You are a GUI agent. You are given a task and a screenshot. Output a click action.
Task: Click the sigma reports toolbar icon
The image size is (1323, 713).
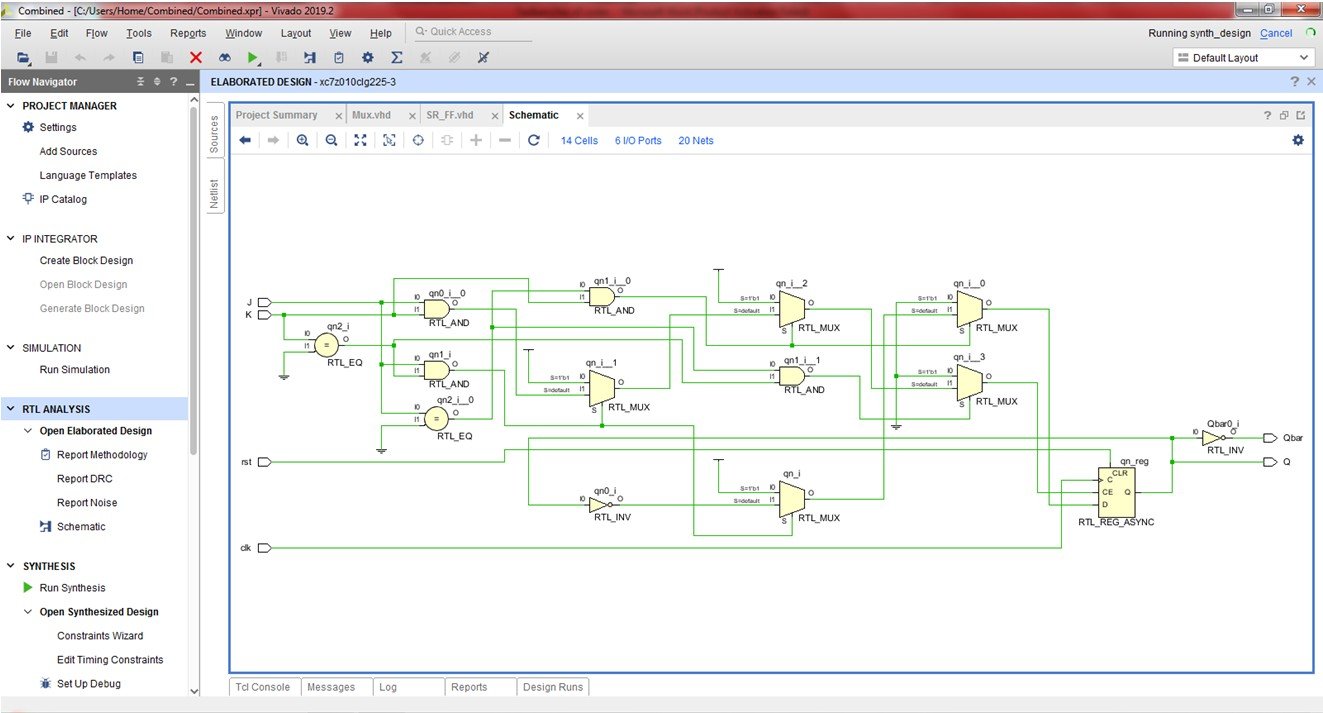396,58
